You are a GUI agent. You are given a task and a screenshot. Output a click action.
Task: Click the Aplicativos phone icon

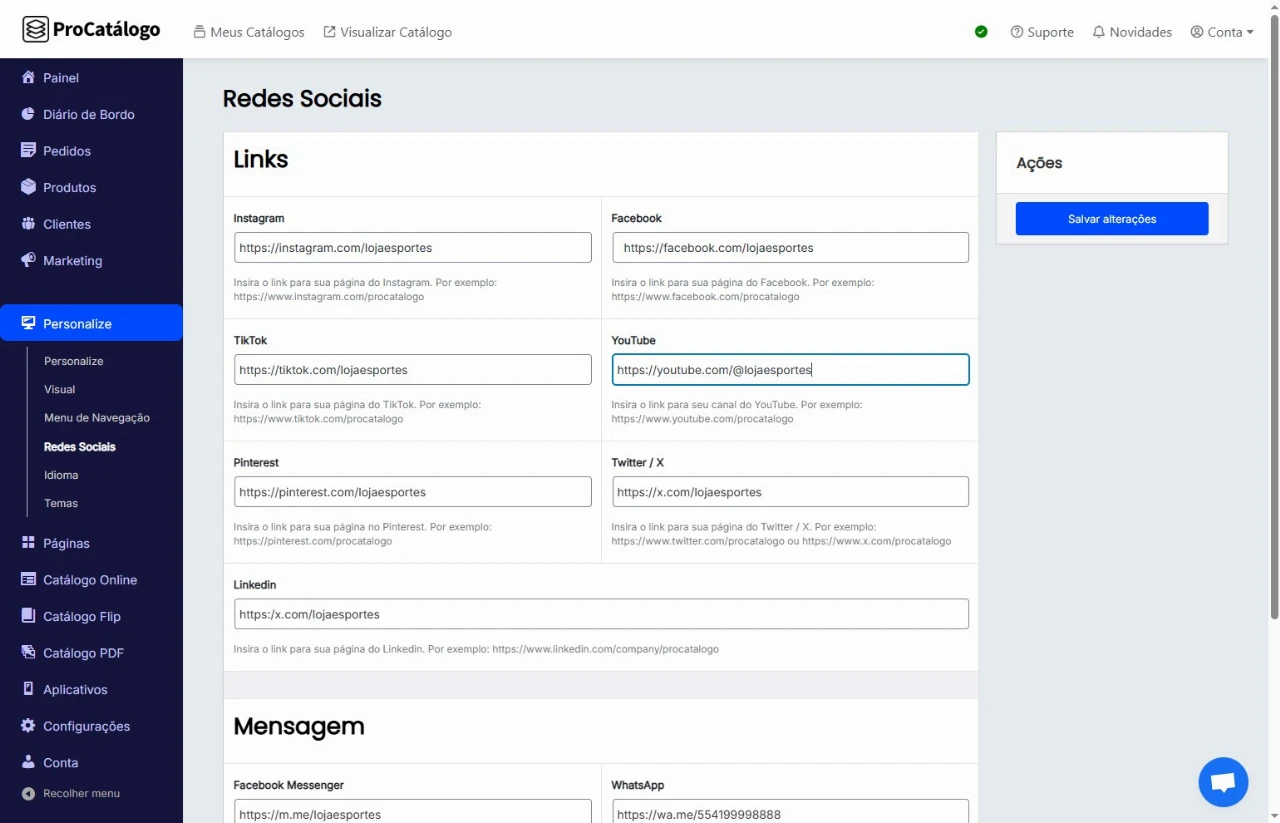point(28,689)
